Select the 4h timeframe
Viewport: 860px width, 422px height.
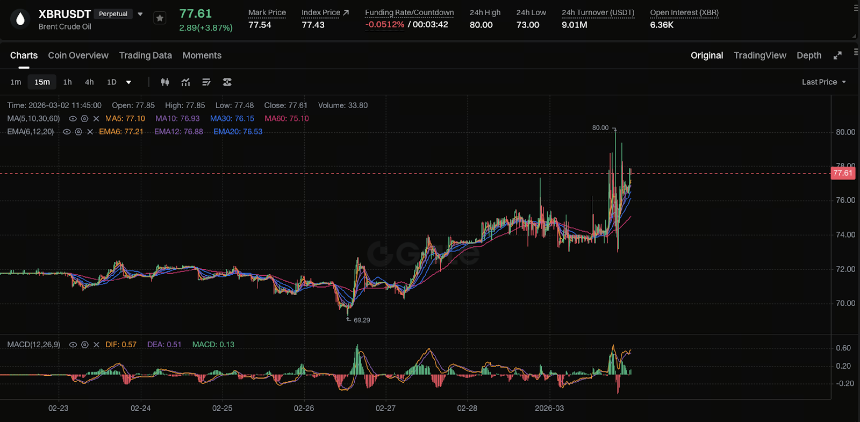[89, 82]
